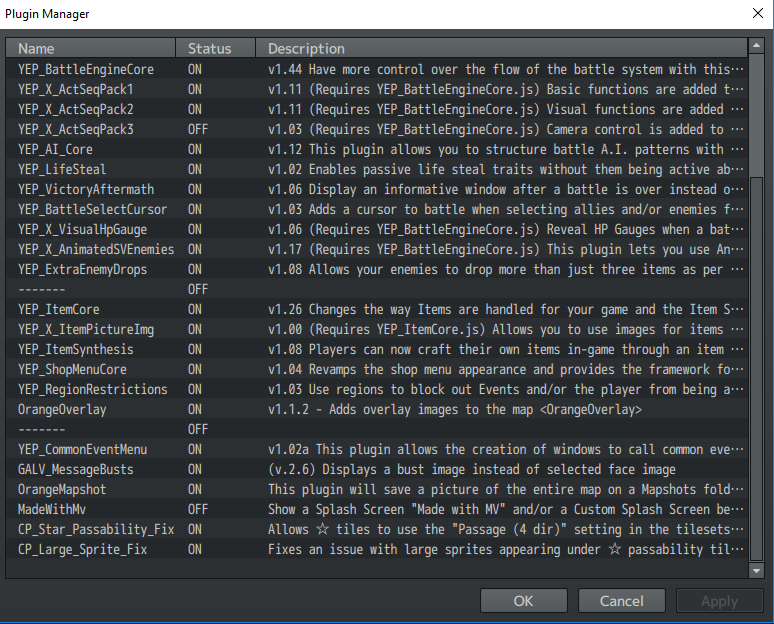Click the YEP_ItemSynthesis crafting description

[505, 349]
